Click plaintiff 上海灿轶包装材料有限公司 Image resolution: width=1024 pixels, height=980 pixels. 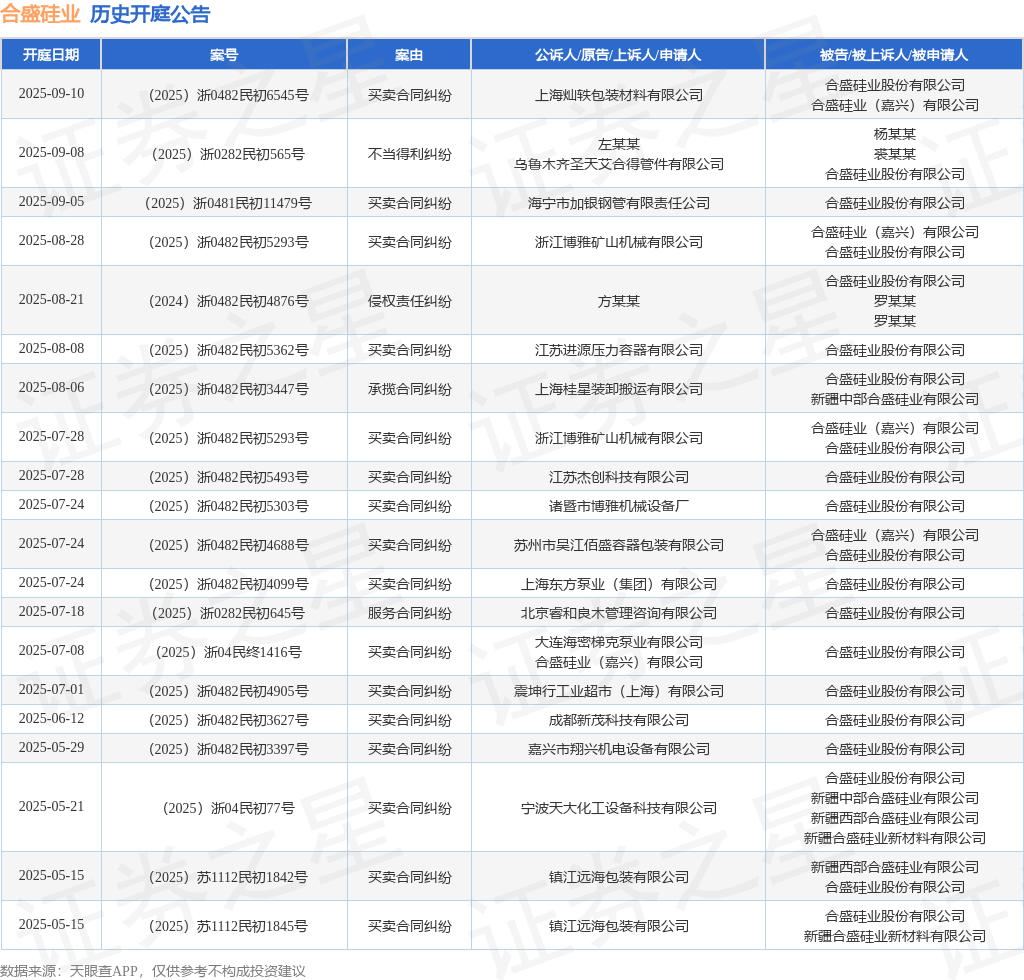coord(618,95)
